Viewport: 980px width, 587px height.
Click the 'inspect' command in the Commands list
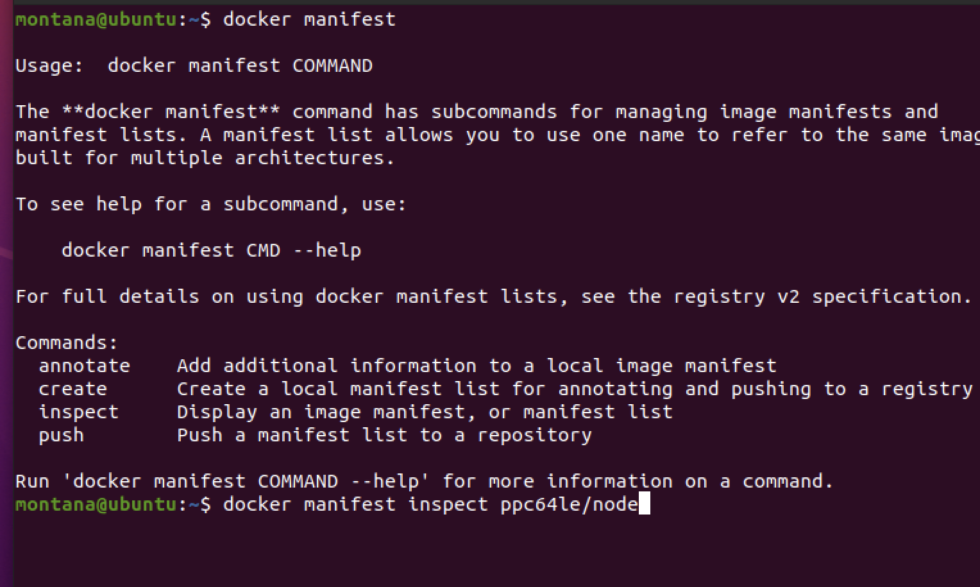click(x=78, y=413)
